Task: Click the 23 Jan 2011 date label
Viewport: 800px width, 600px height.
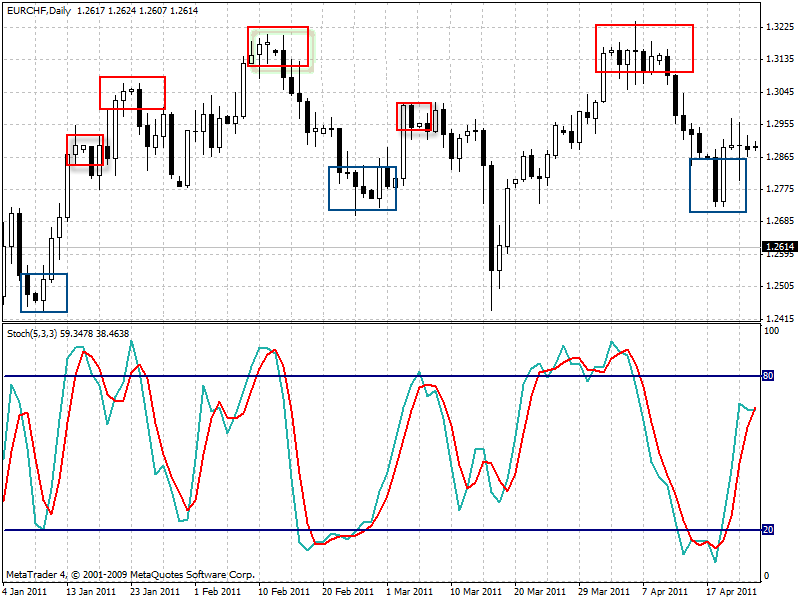Action: [x=155, y=592]
